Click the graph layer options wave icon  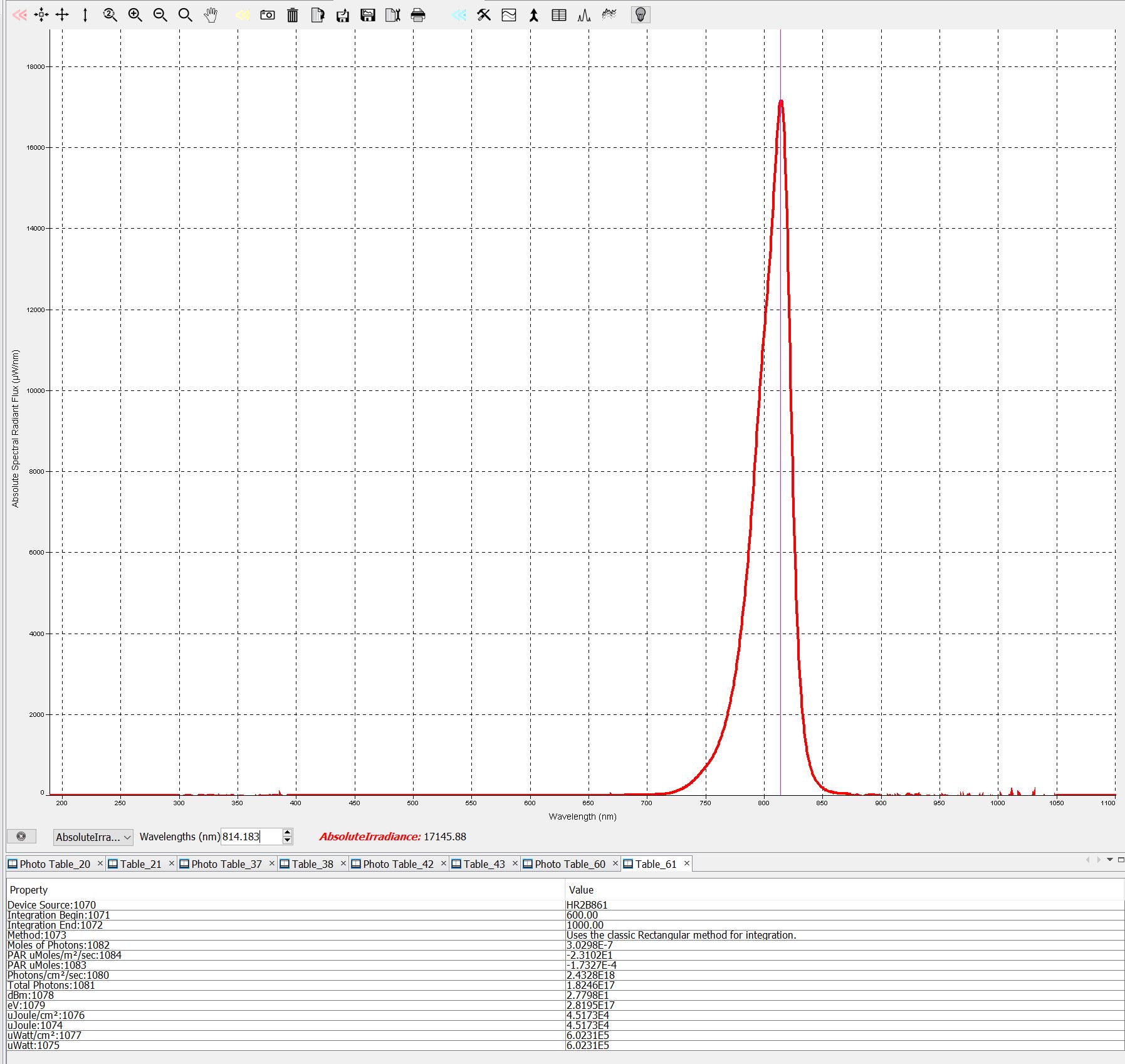click(509, 15)
